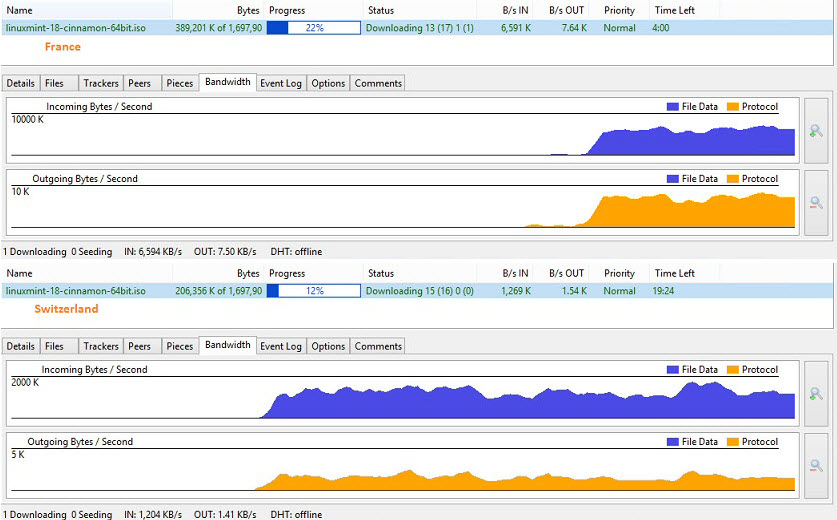The height and width of the screenshot is (520, 837).
Task: Zoom out the Switzerland 5 K outgoing graph
Action: [x=816, y=466]
